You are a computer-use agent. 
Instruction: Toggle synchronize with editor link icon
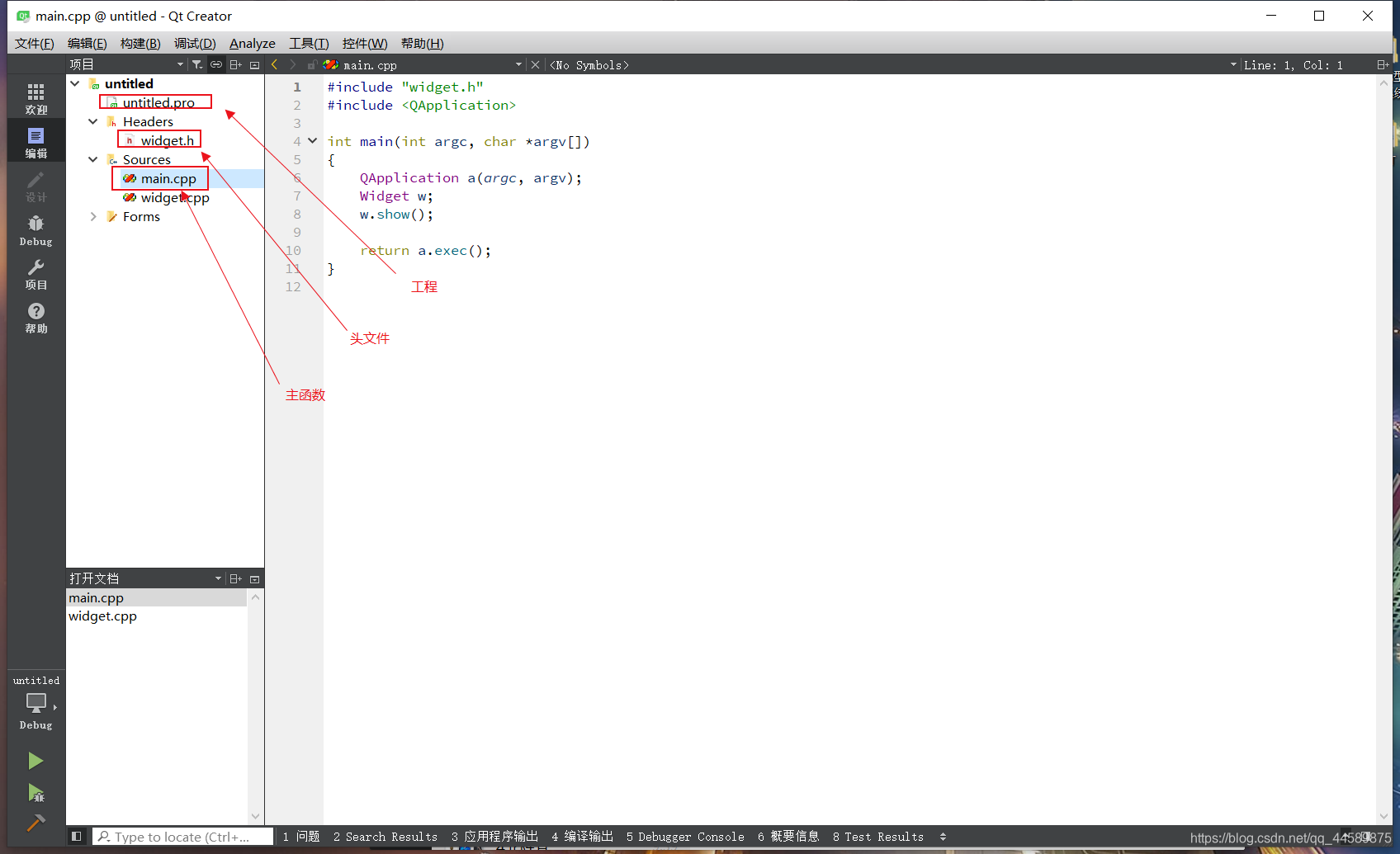[x=216, y=64]
